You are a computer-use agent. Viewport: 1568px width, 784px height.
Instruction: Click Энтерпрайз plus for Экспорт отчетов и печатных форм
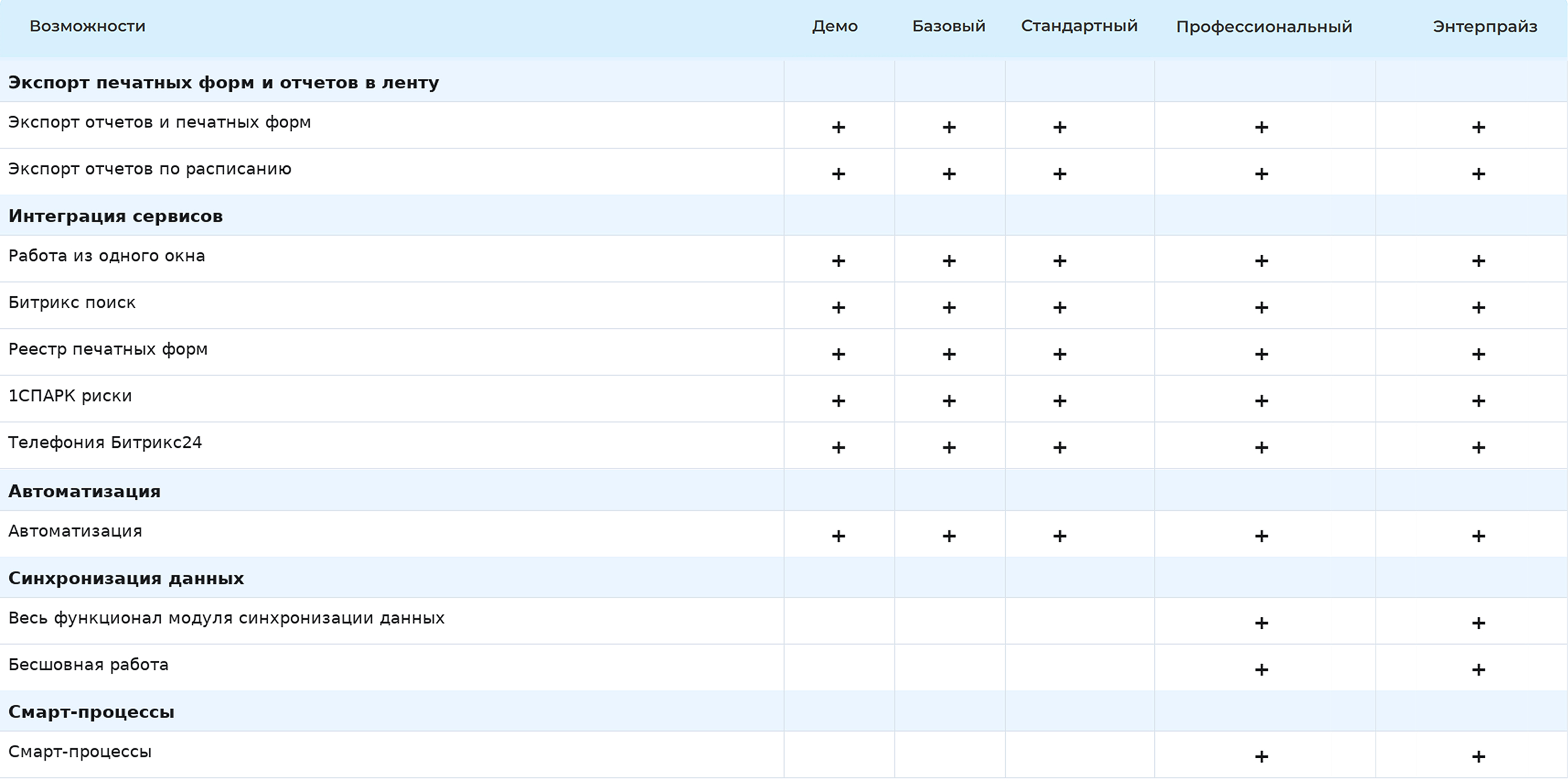click(x=1478, y=127)
